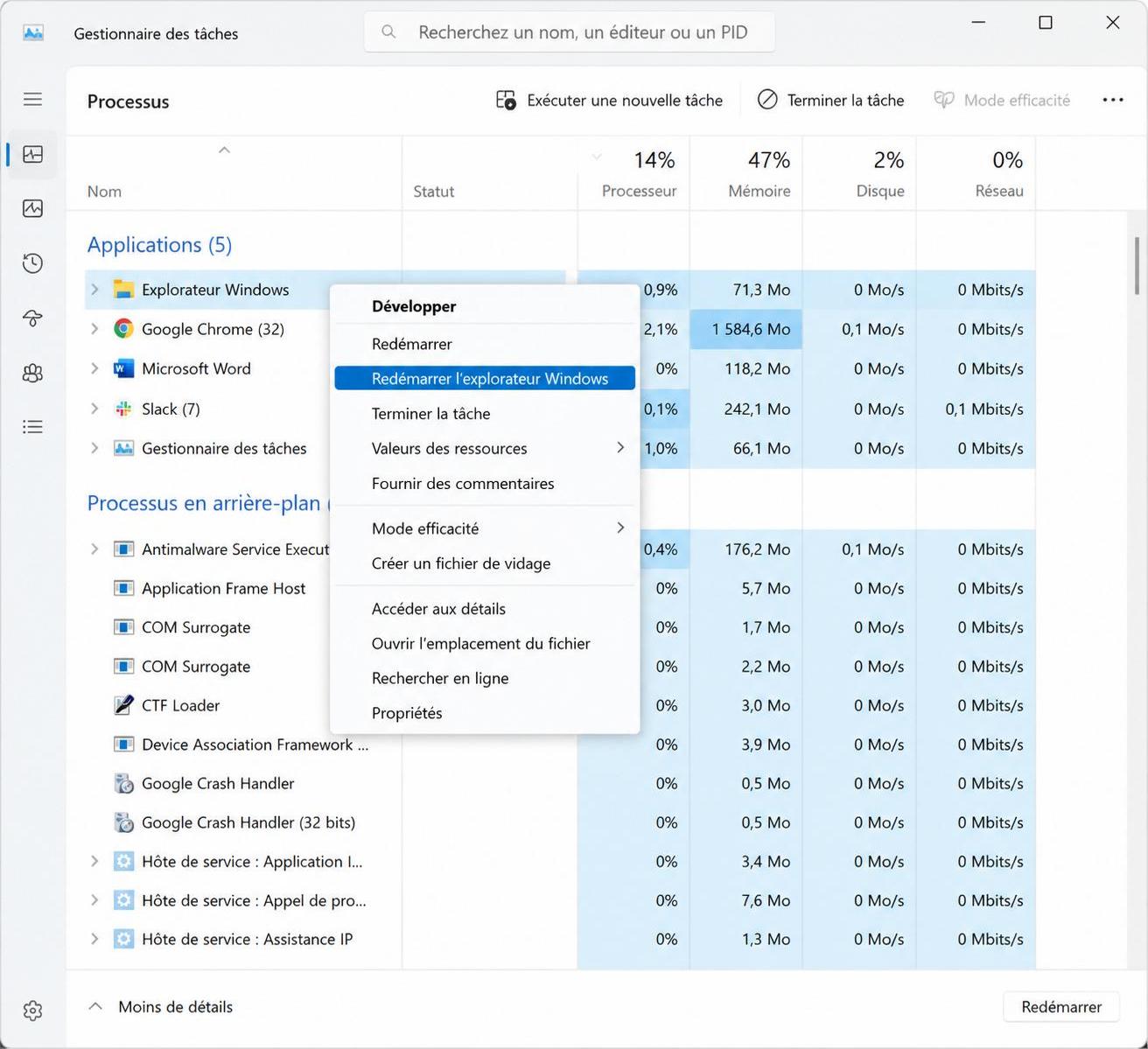This screenshot has height=1049, width=1148.
Task: Open the App history sidebar icon
Action: point(32,263)
